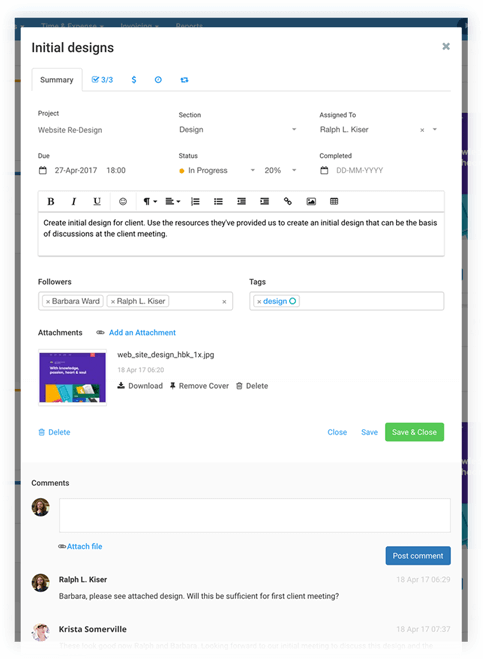Screen dimensions: 483x659
Task: Insert a table into the description
Action: 334,202
